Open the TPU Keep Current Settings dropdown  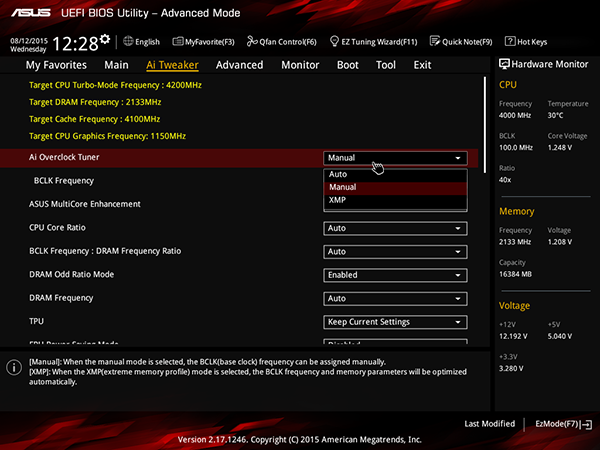tap(395, 322)
